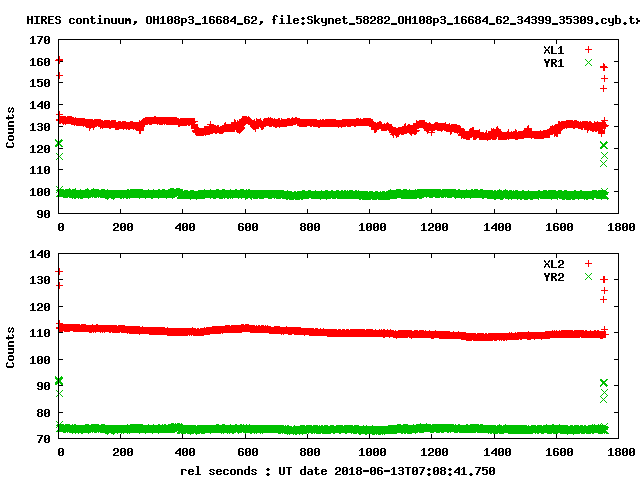The width and height of the screenshot is (640, 480).
Task: Click y-axis 110 tick on XL2/YR2 plot
Action: (40, 333)
